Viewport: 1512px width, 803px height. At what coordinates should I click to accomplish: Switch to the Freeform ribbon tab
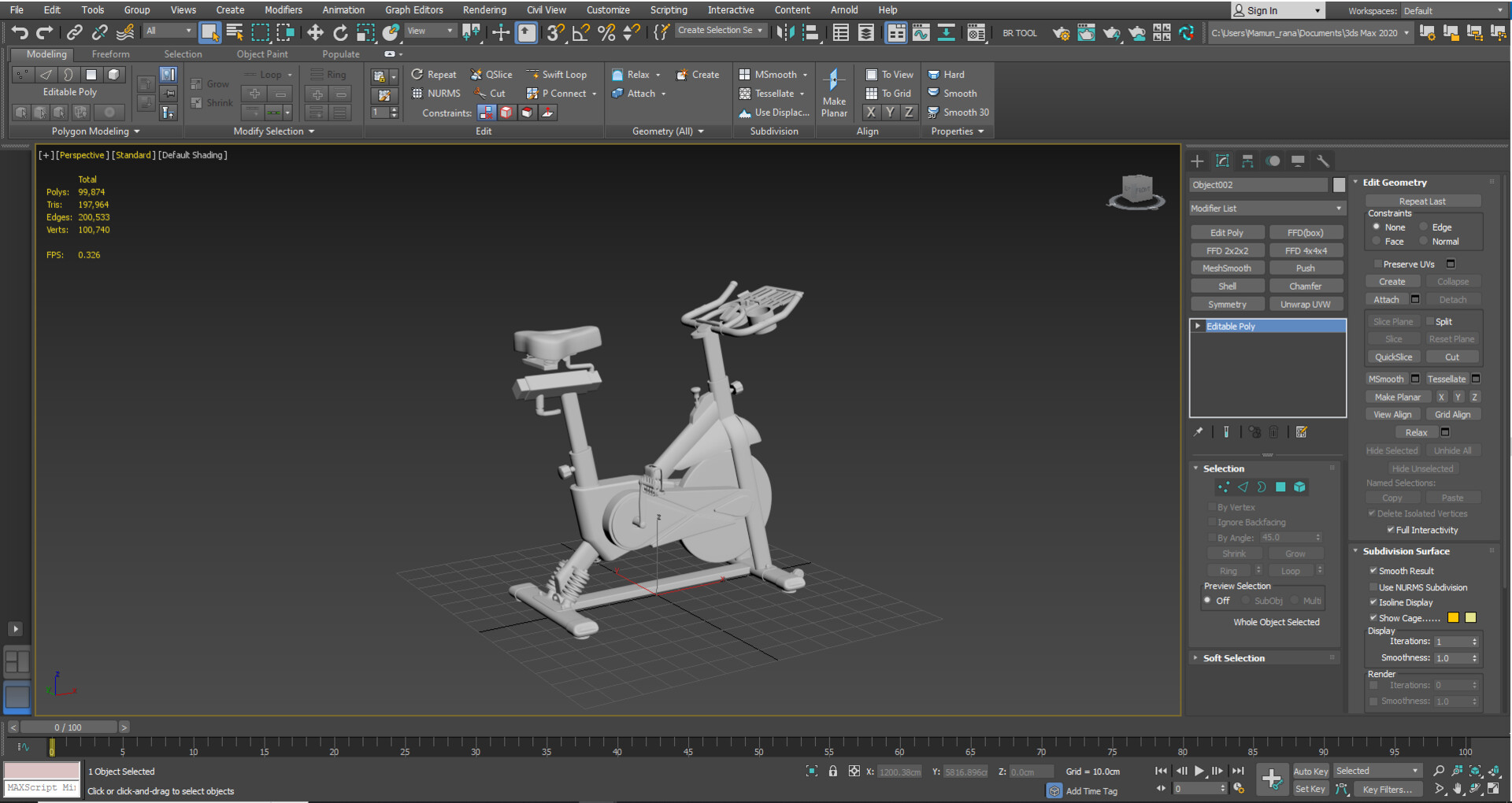tap(110, 54)
